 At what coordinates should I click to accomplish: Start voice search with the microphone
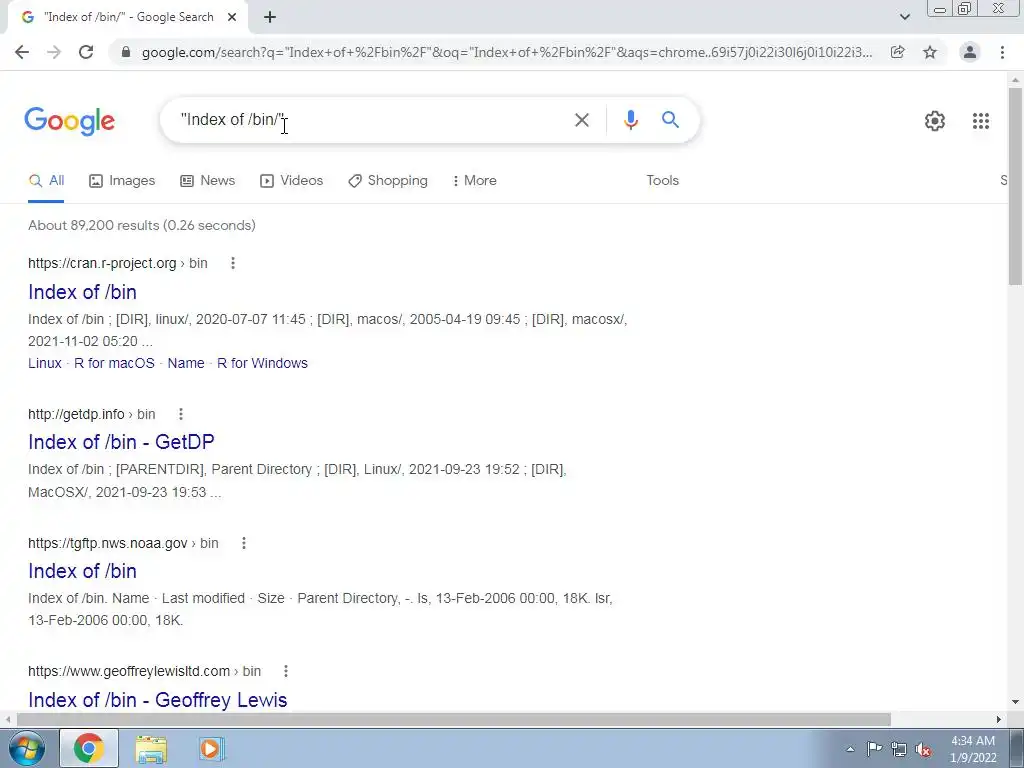(x=630, y=120)
